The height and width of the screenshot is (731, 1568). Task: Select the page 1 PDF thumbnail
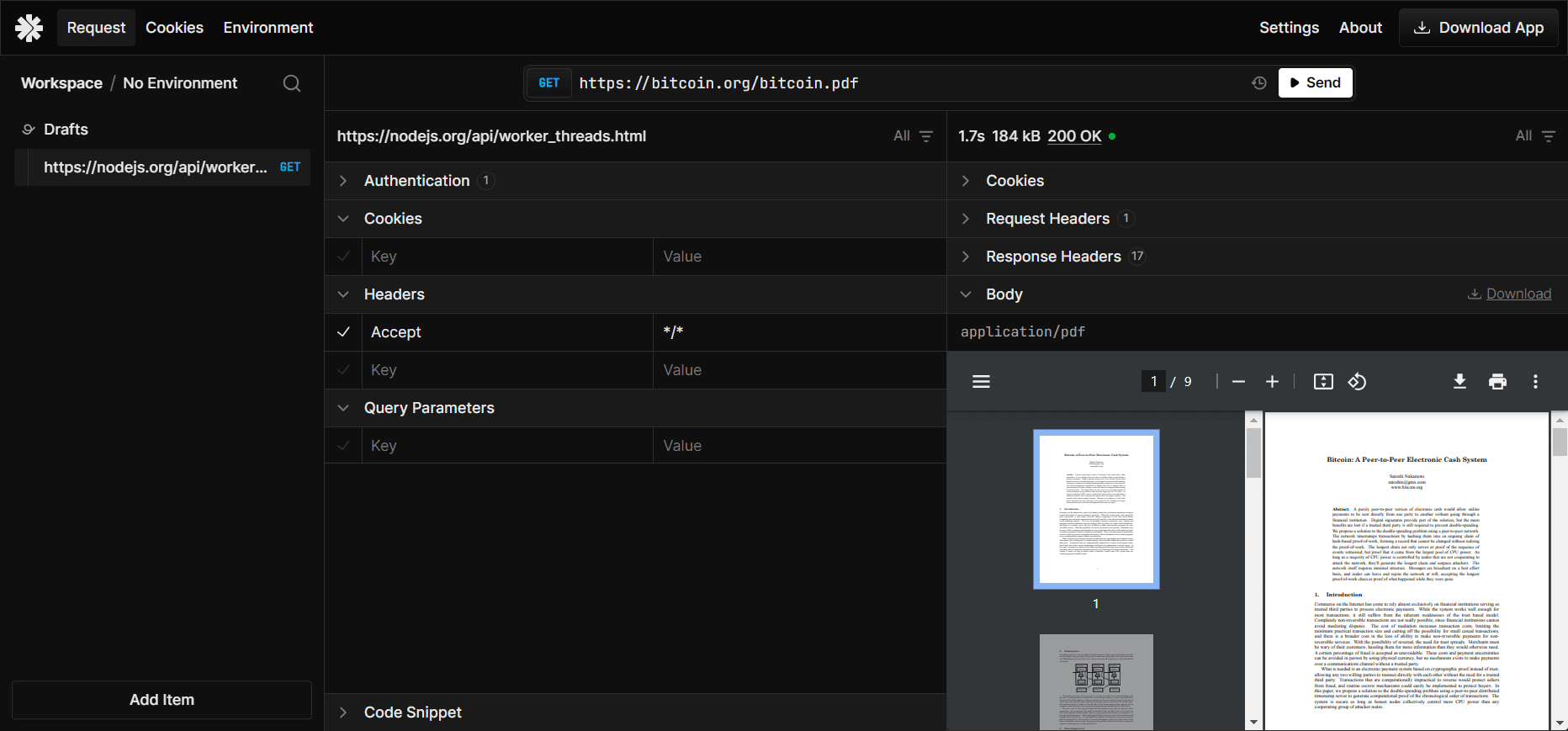[1096, 509]
